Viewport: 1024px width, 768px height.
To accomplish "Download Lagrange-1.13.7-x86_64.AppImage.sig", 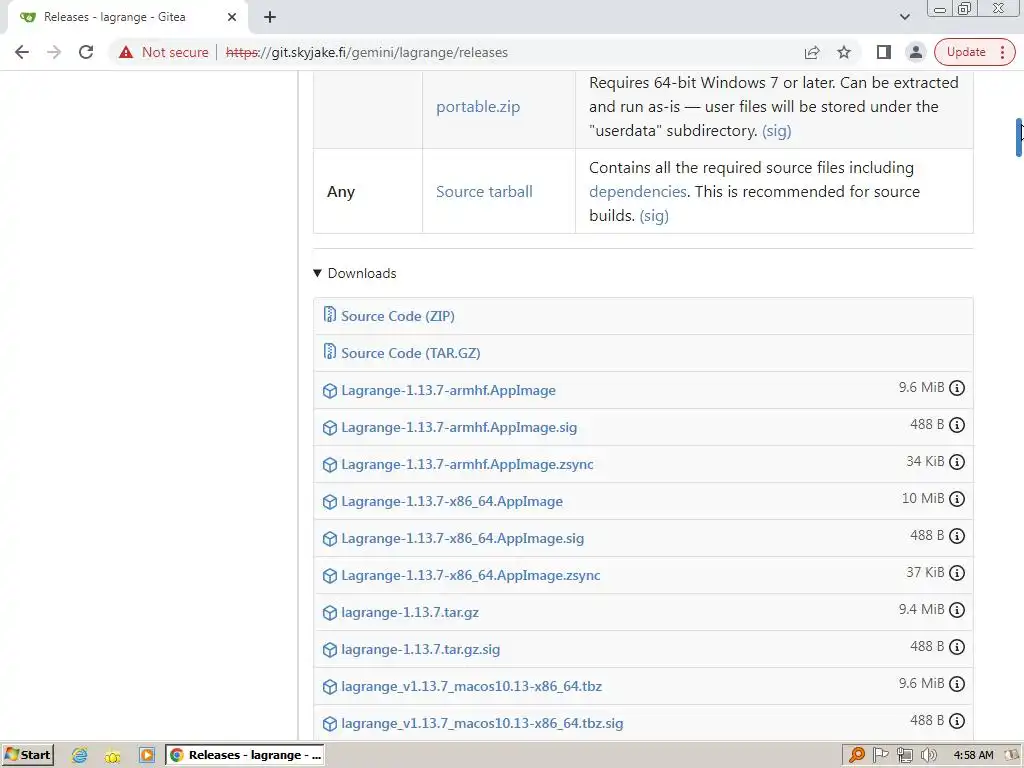I will click(462, 538).
